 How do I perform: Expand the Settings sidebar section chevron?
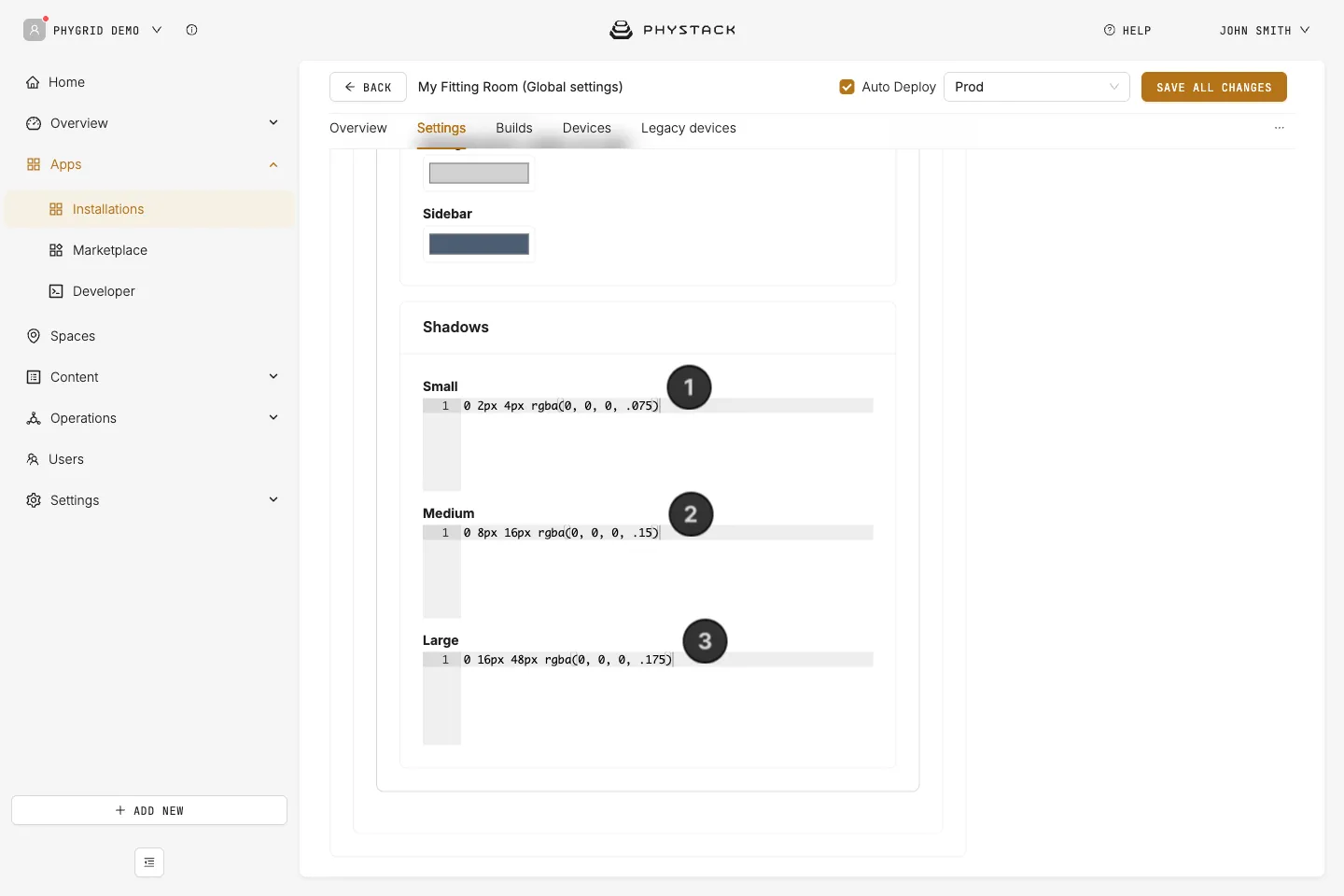273,499
